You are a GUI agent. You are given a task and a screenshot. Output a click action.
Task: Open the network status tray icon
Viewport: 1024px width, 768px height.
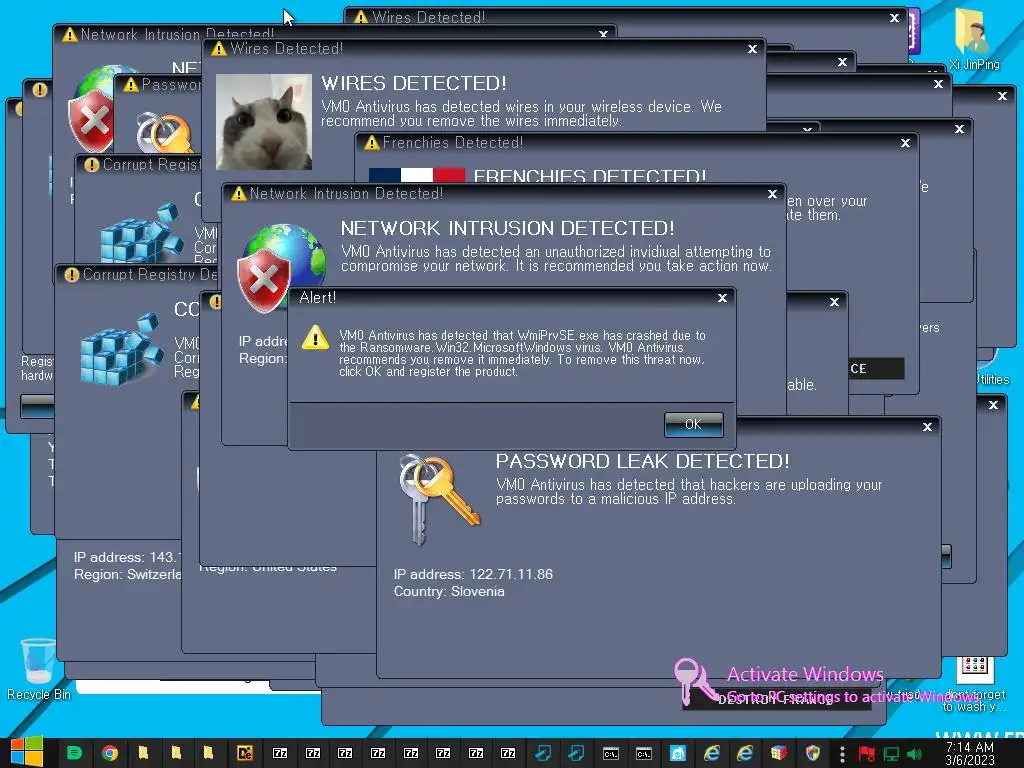[x=891, y=754]
